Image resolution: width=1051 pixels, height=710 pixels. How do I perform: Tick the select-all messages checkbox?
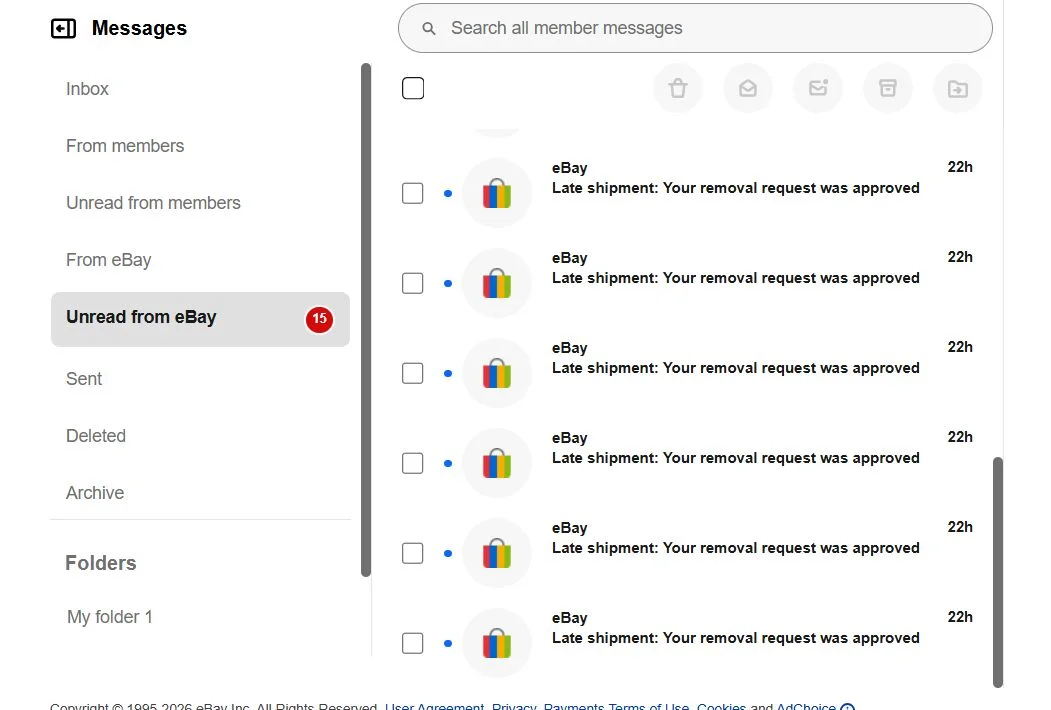[x=413, y=88]
